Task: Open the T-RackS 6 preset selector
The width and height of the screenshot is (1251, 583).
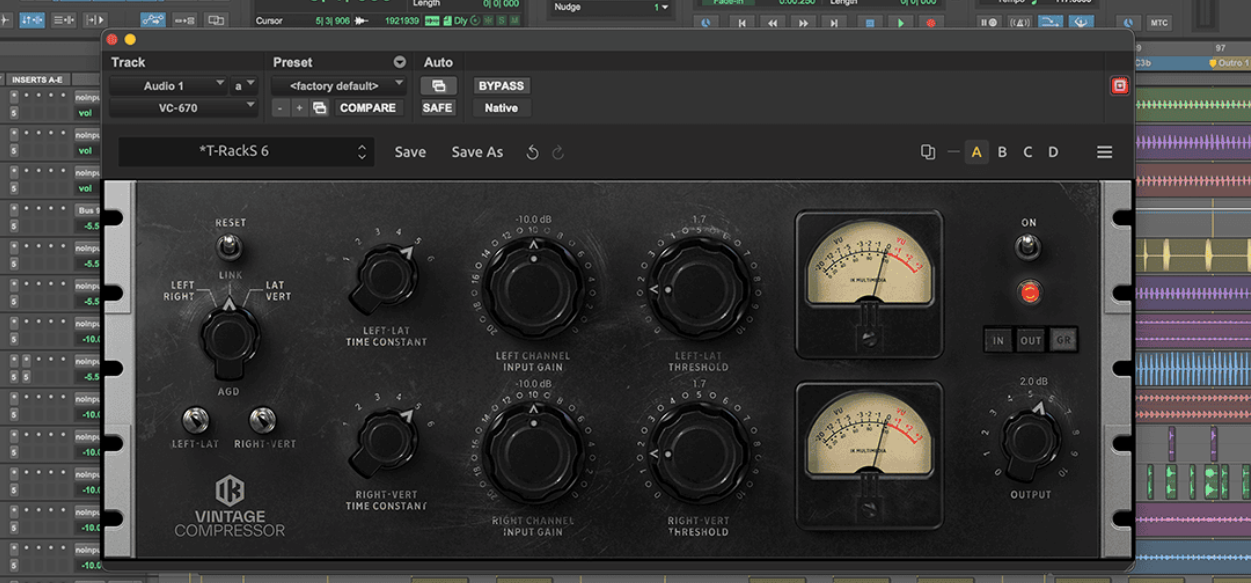Action: pos(246,152)
